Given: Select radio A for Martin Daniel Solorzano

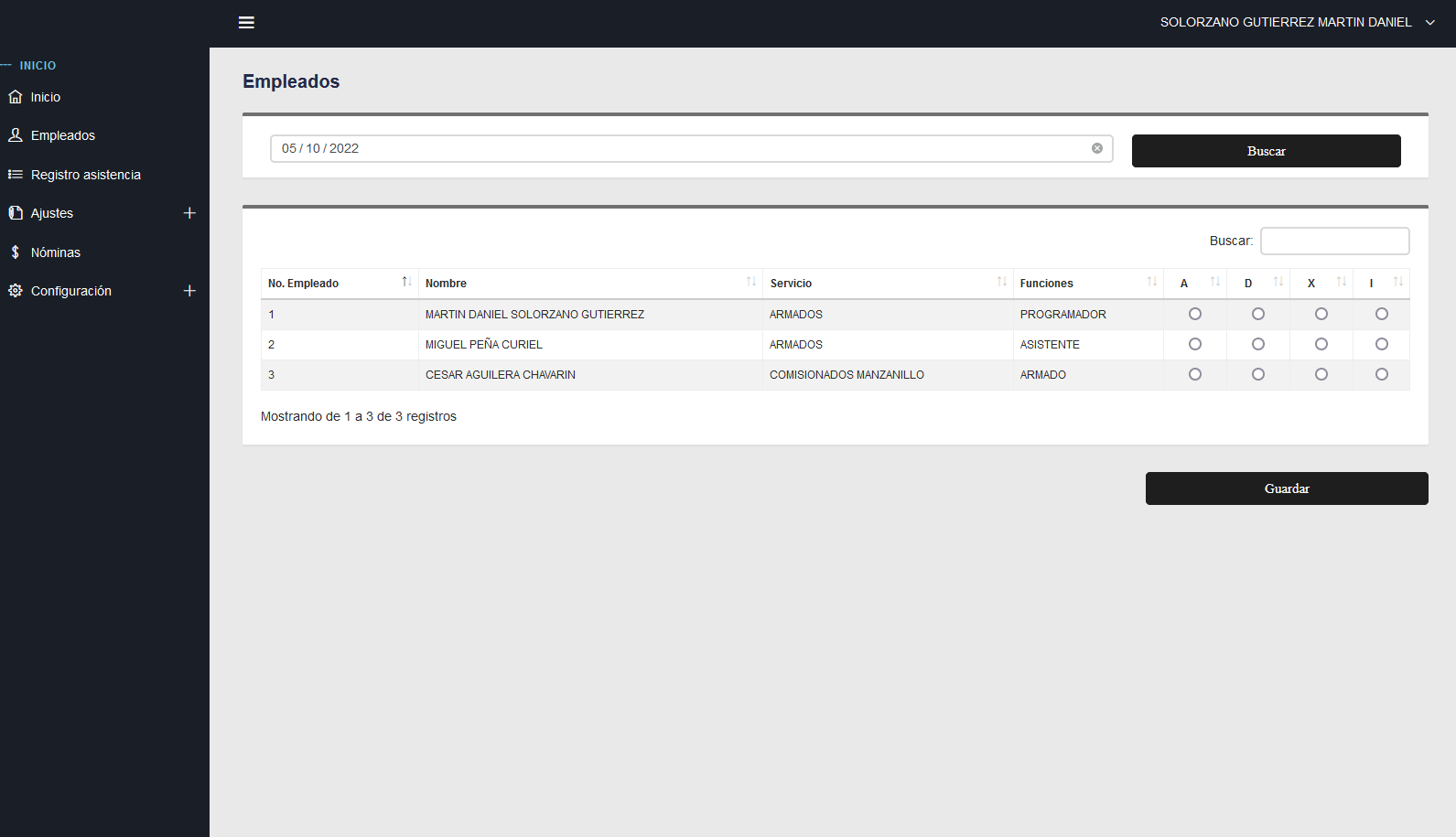Looking at the screenshot, I should click(1195, 314).
